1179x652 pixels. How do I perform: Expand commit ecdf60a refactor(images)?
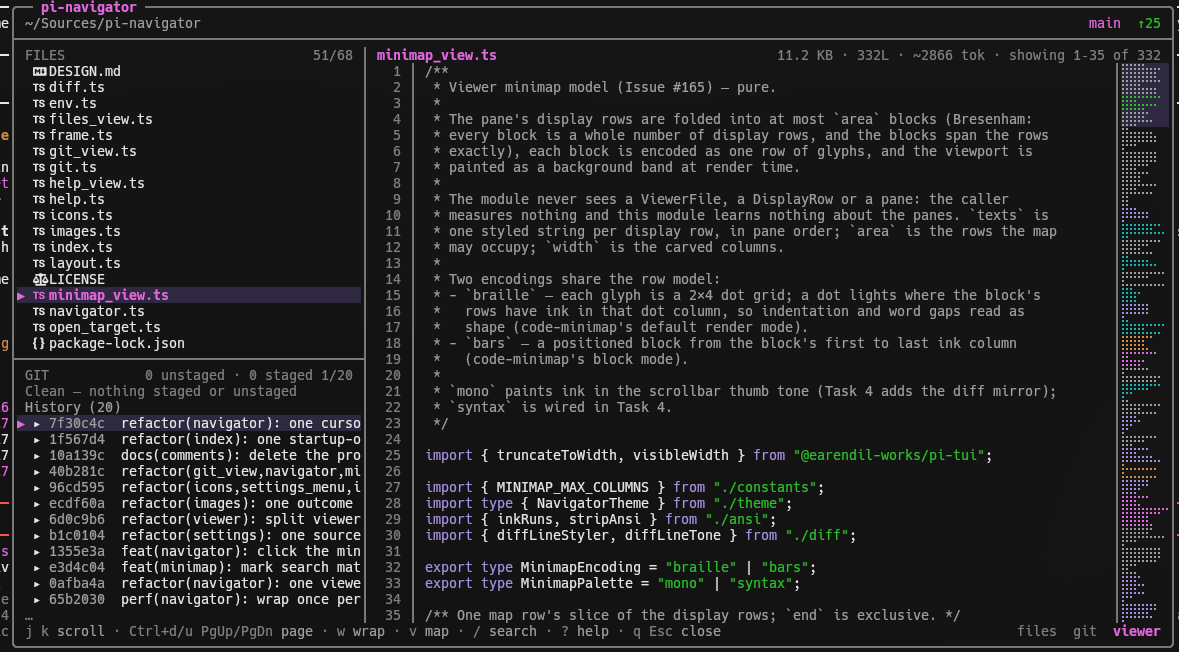pyautogui.click(x=37, y=504)
